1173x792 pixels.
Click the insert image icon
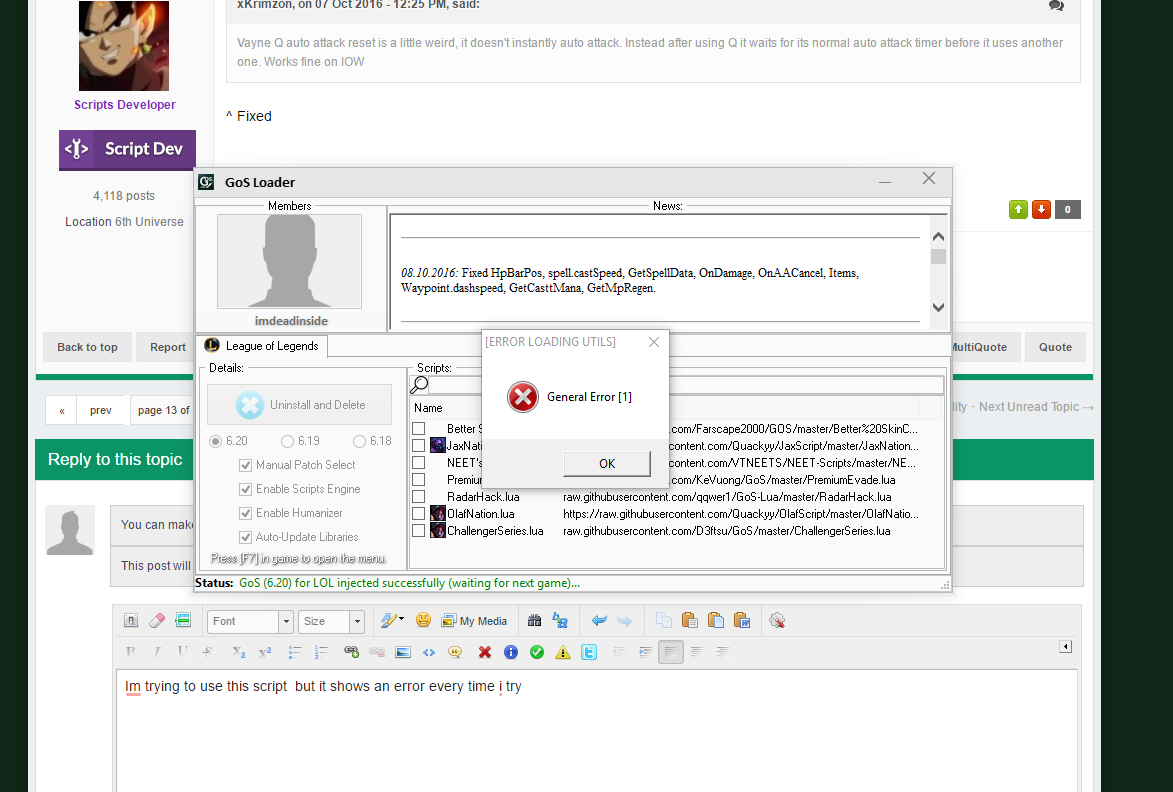(x=403, y=652)
